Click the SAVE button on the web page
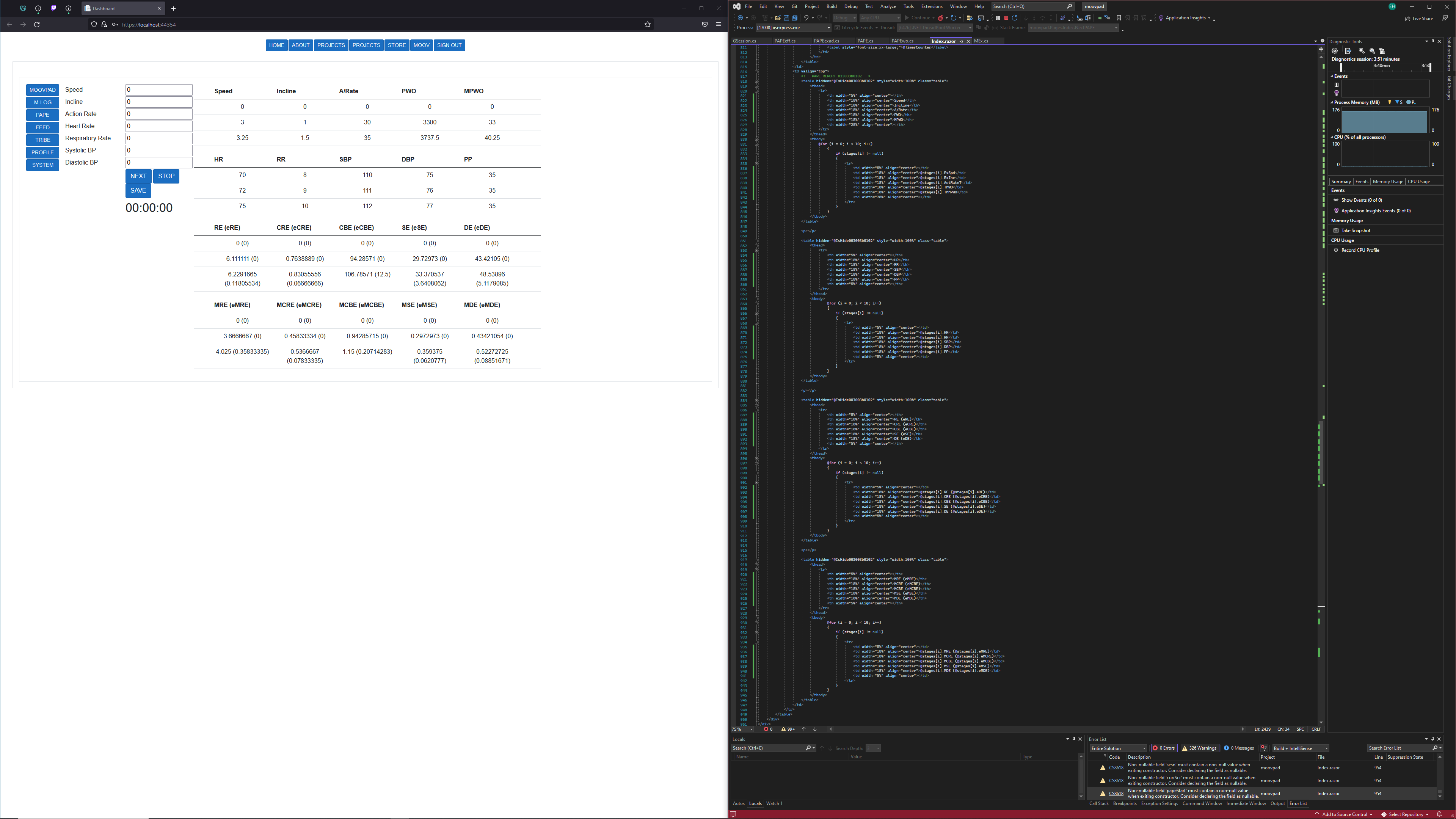This screenshot has width=1456, height=819. (138, 190)
